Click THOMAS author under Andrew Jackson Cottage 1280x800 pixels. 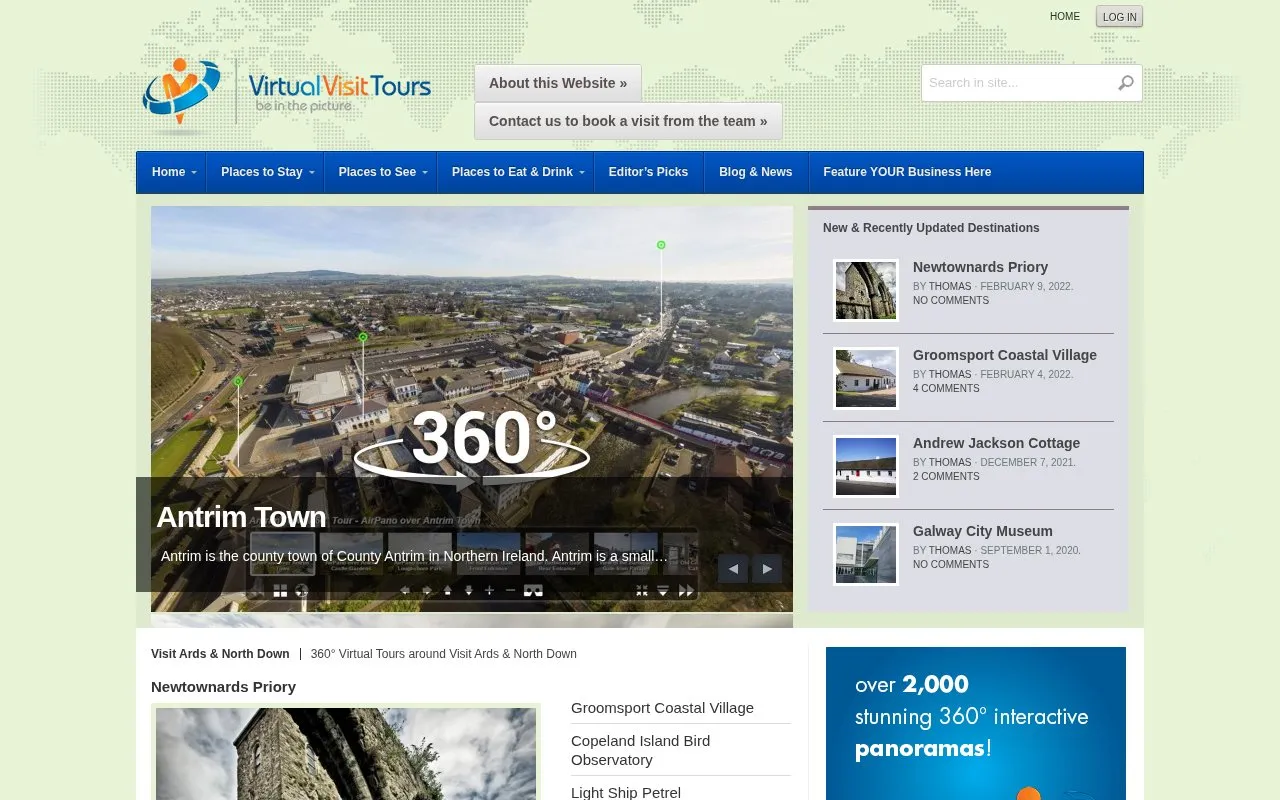[950, 463]
